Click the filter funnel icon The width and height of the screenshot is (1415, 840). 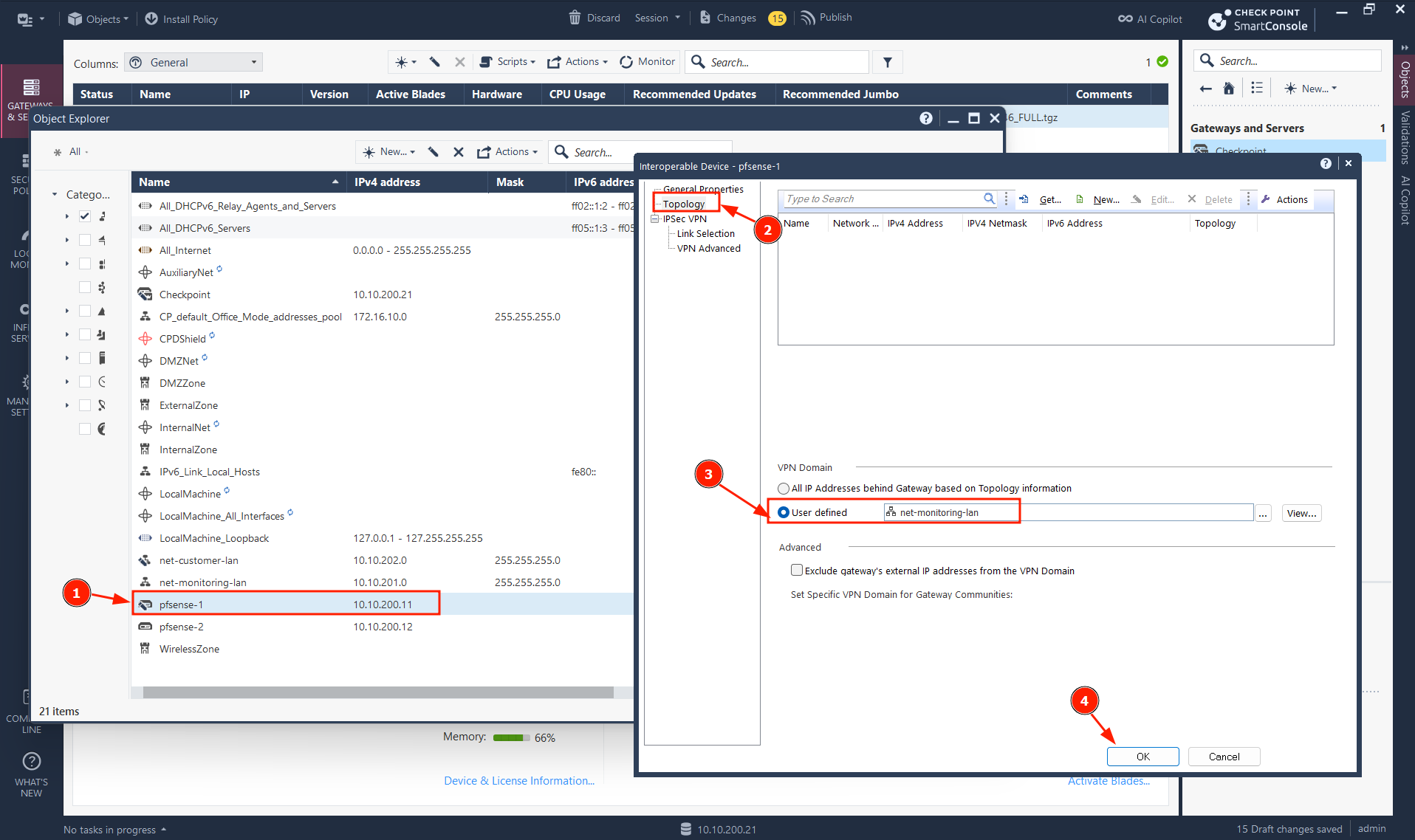click(x=888, y=62)
